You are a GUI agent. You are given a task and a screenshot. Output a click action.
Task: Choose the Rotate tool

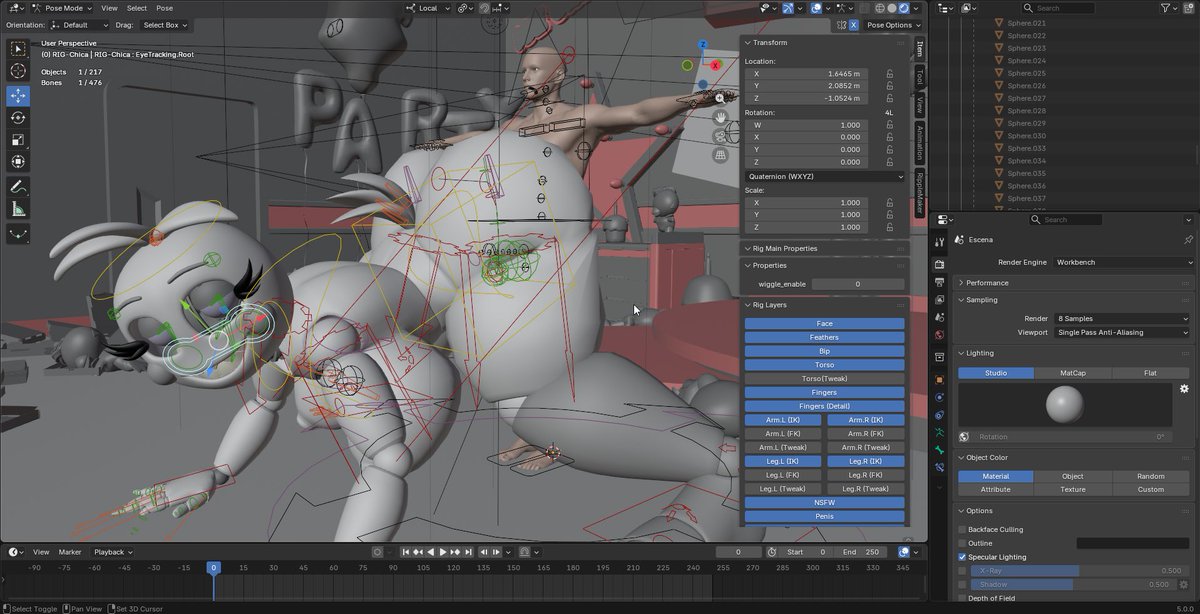[x=18, y=118]
